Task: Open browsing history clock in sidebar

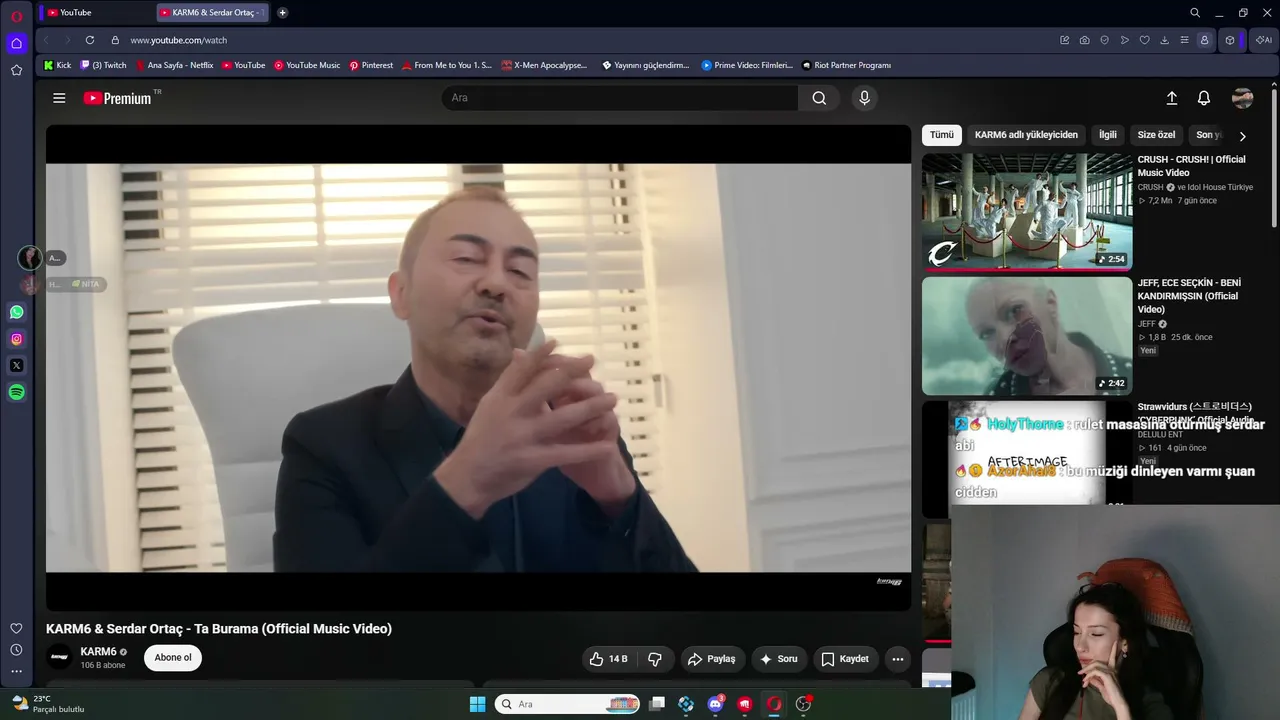Action: pos(16,650)
